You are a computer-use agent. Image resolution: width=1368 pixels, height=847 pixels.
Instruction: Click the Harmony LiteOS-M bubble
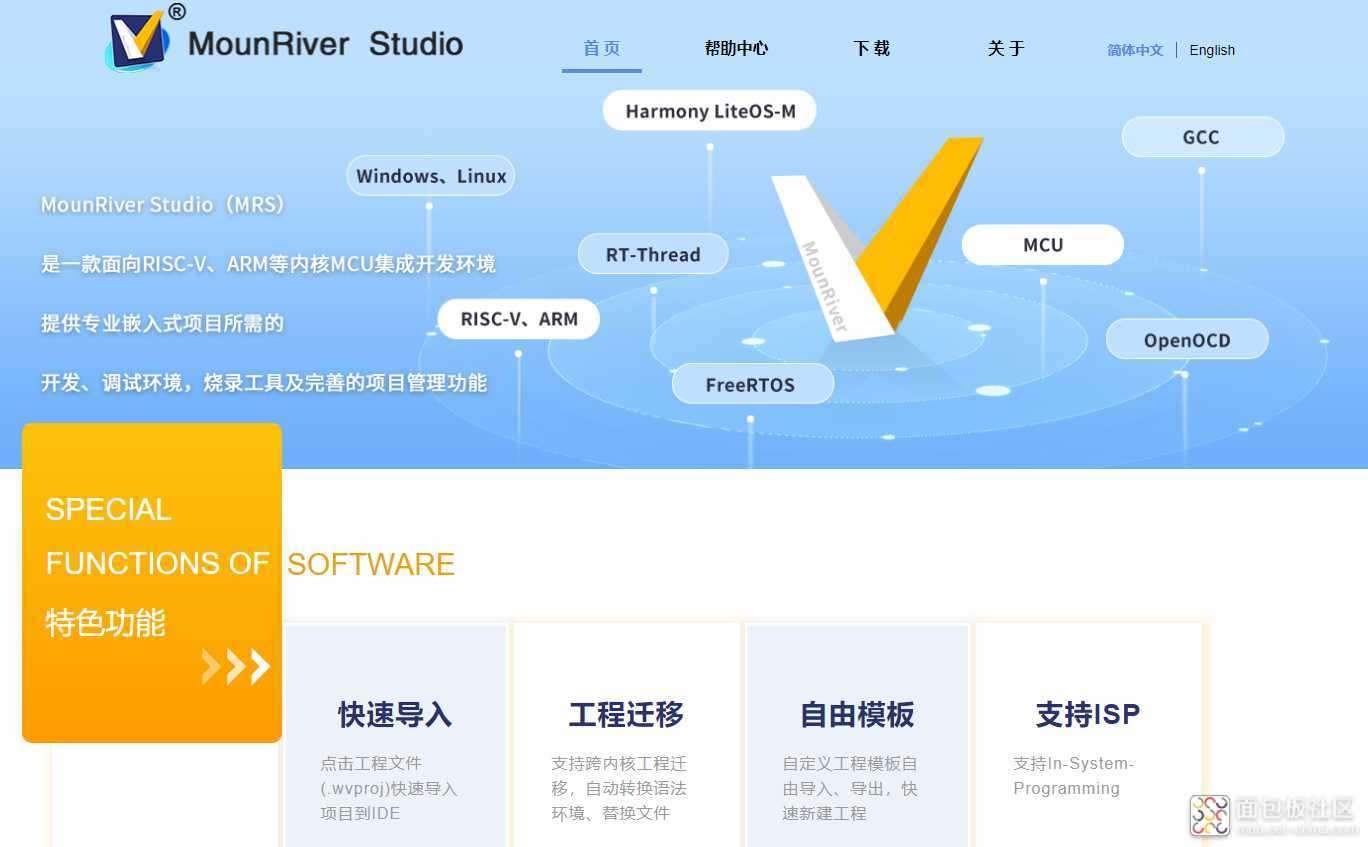710,111
